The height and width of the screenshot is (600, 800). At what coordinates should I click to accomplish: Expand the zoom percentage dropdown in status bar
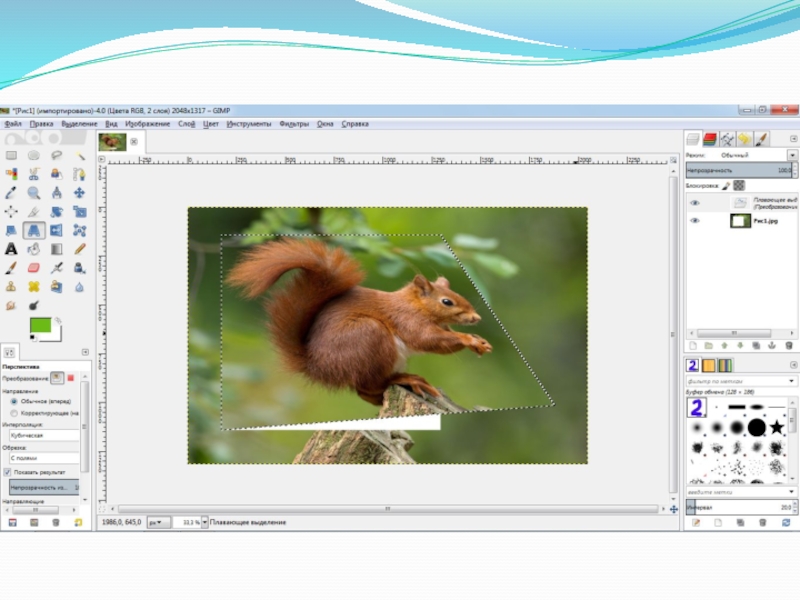pos(205,522)
